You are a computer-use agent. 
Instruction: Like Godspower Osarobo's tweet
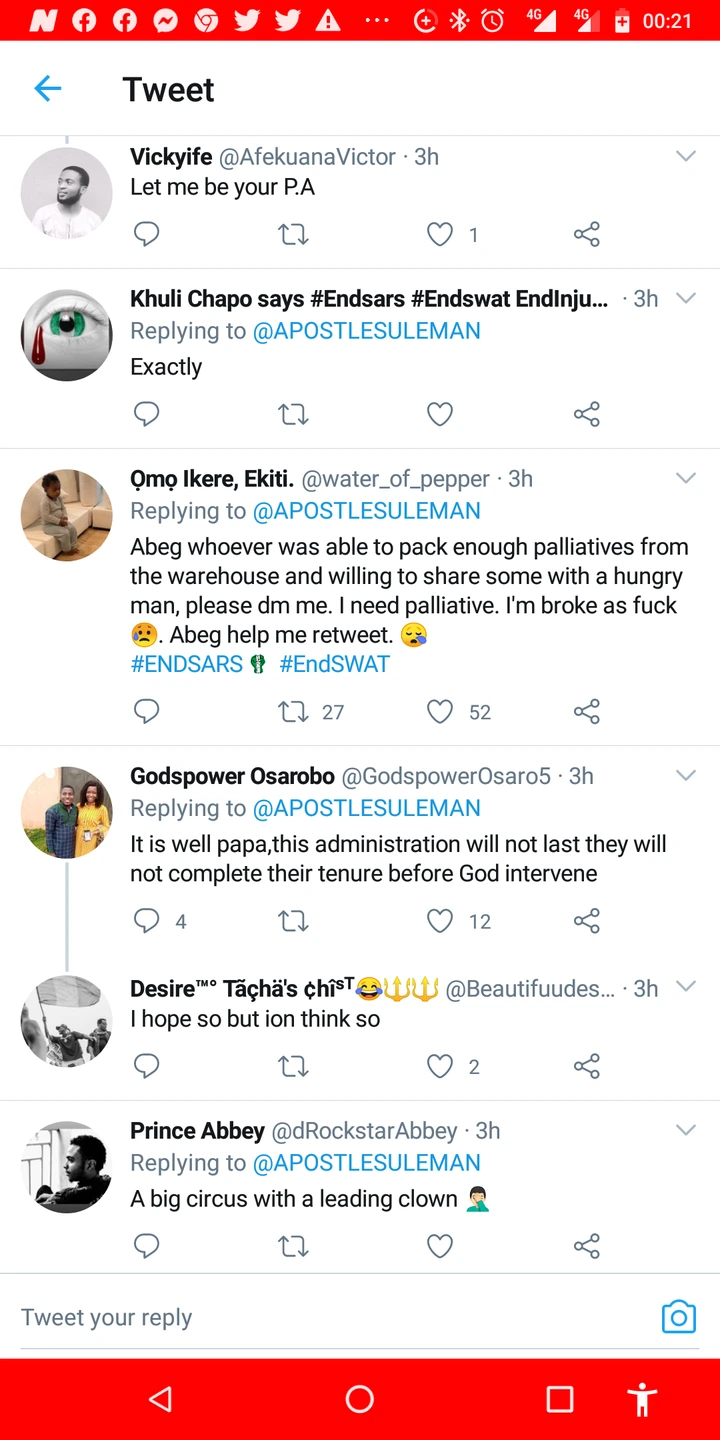click(x=440, y=921)
